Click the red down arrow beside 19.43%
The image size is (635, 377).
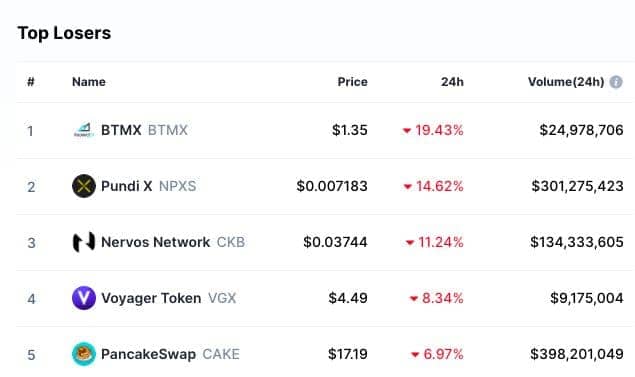click(x=407, y=131)
